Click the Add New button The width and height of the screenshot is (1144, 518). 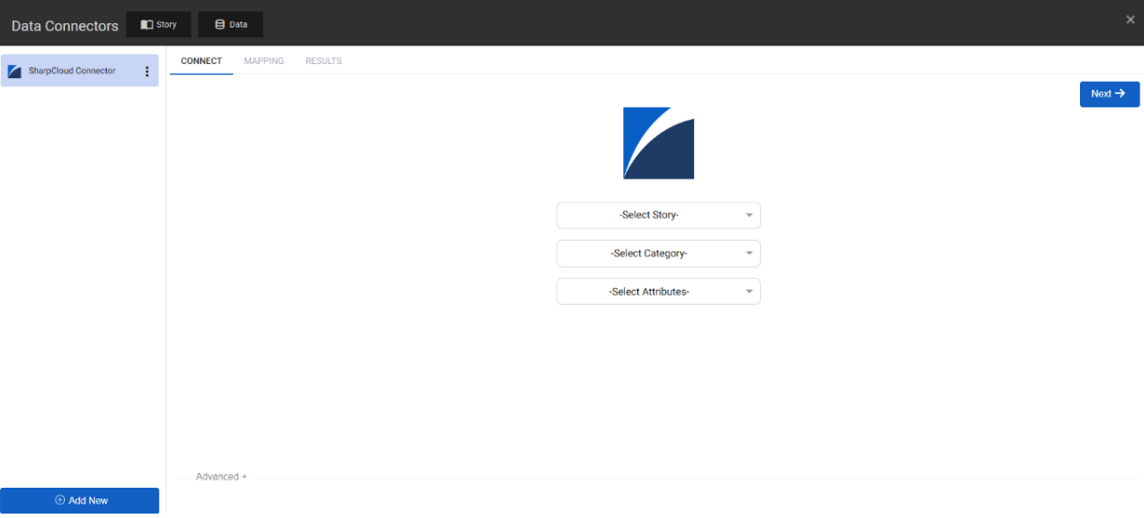click(80, 500)
